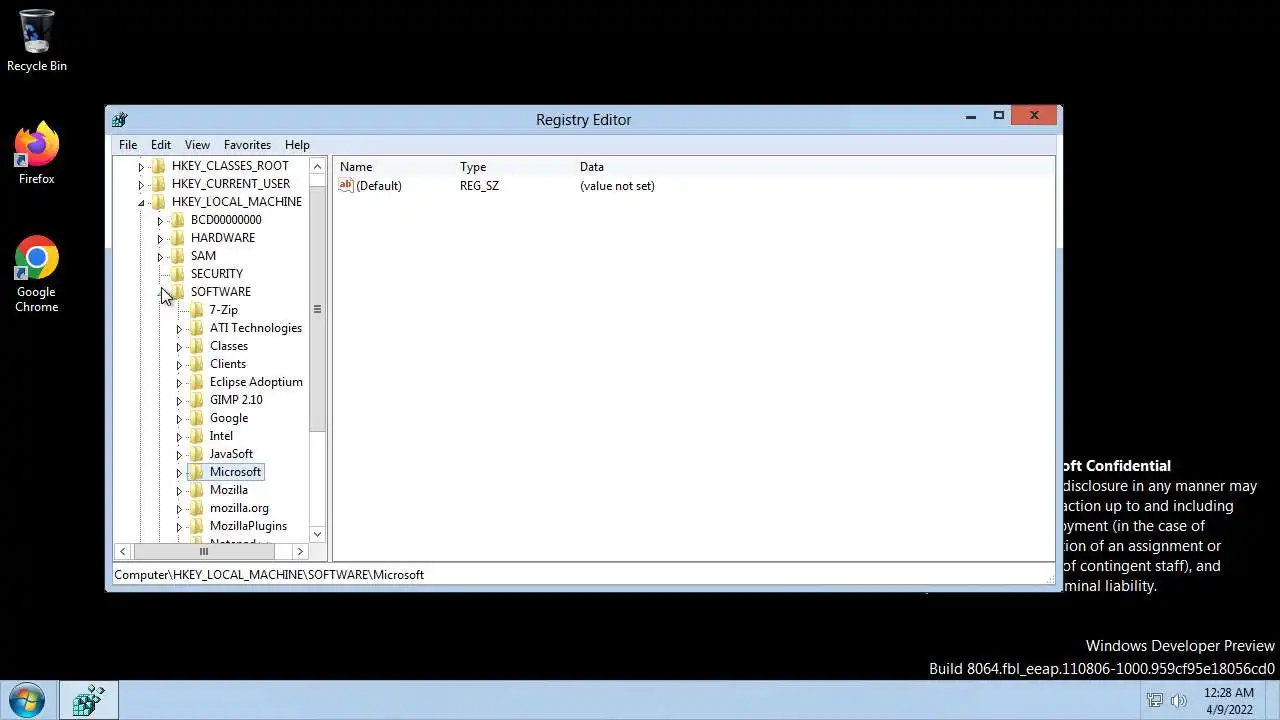1280x720 pixels.
Task: Open Registry Editor title bar system icon
Action: 120,119
